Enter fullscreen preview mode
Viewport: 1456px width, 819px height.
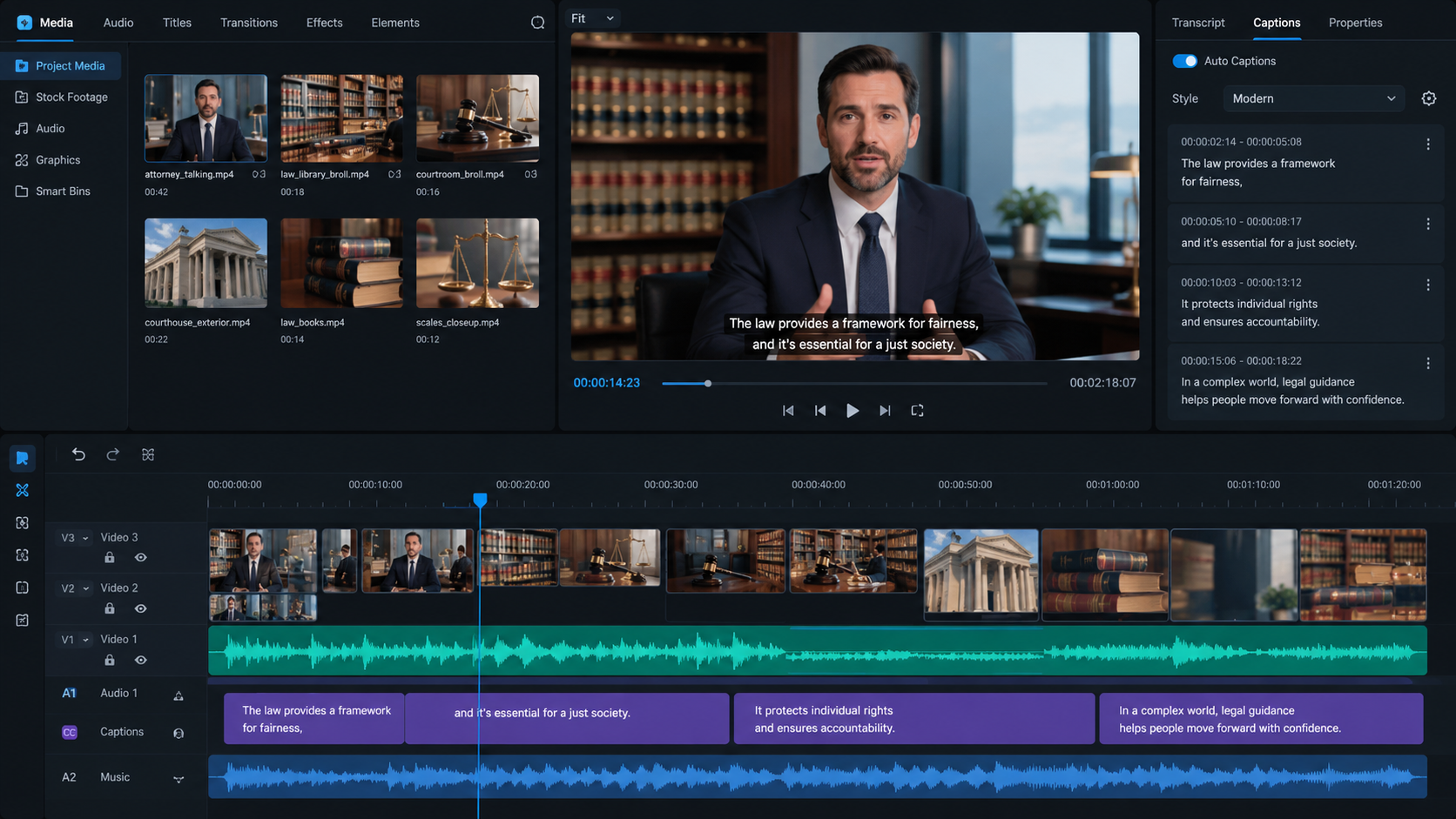(x=917, y=410)
